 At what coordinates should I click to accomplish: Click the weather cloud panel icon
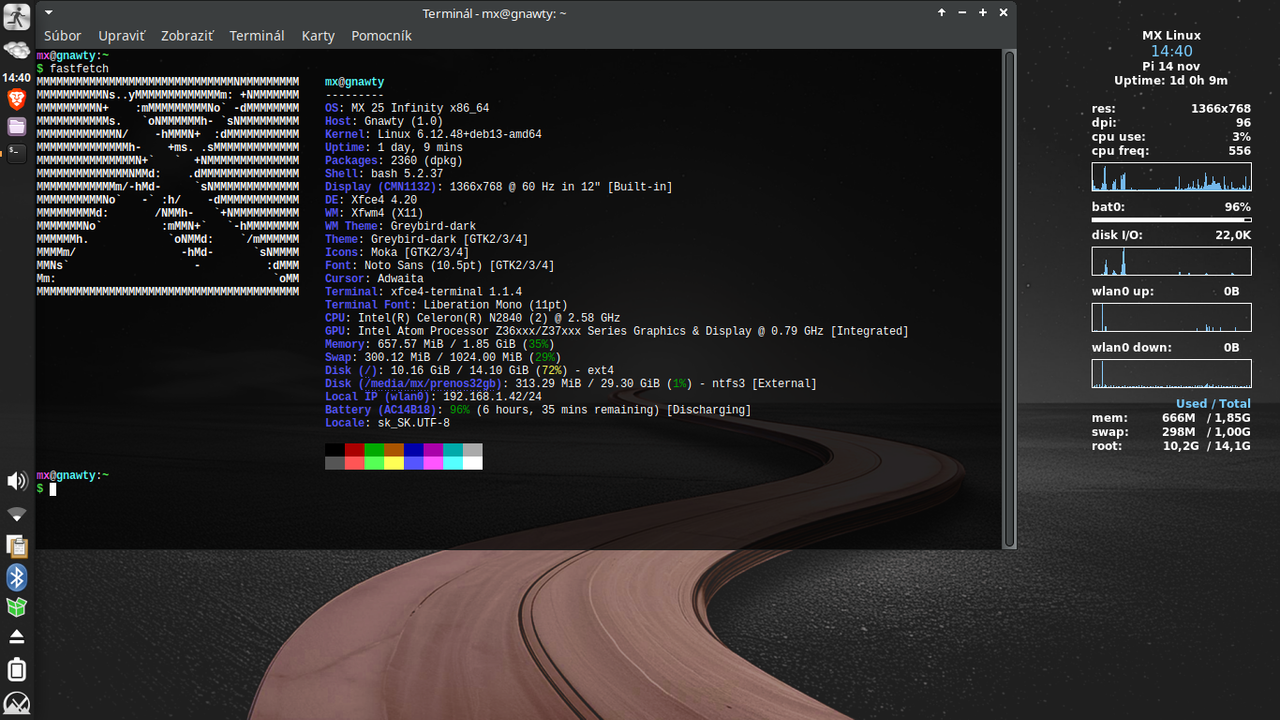[x=17, y=49]
